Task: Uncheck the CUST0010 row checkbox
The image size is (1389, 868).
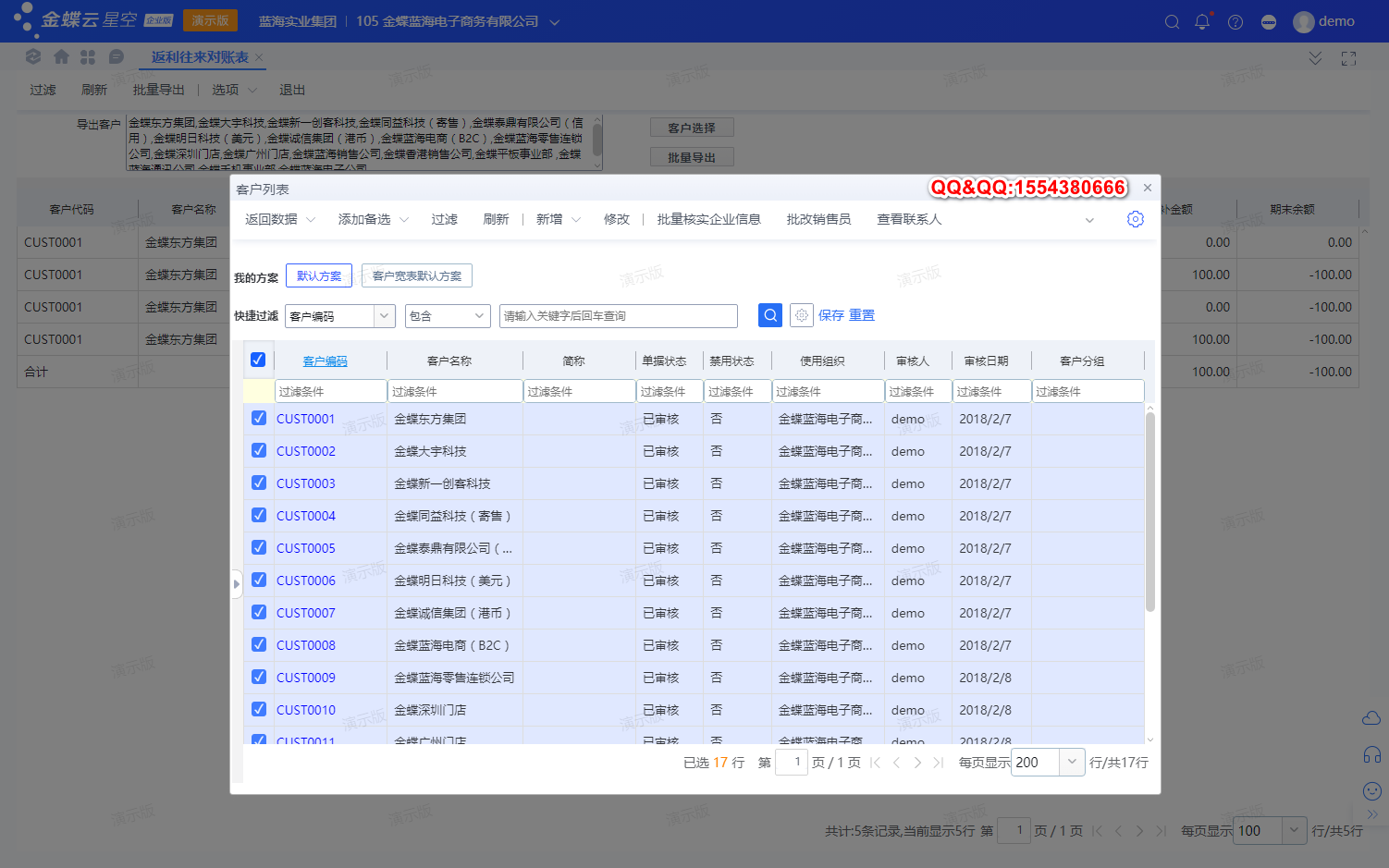Action: point(259,709)
